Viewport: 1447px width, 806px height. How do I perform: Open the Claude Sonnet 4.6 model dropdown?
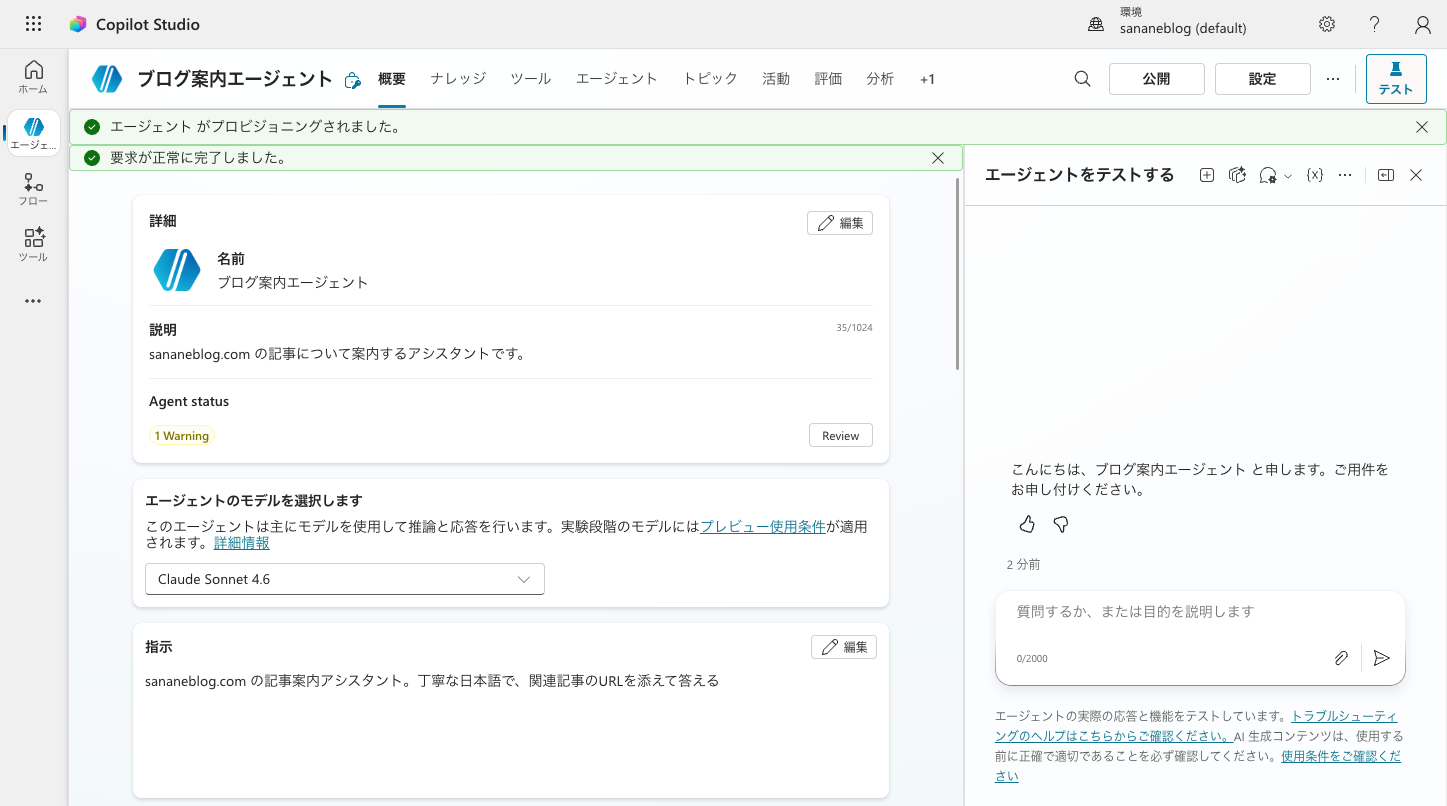click(345, 579)
